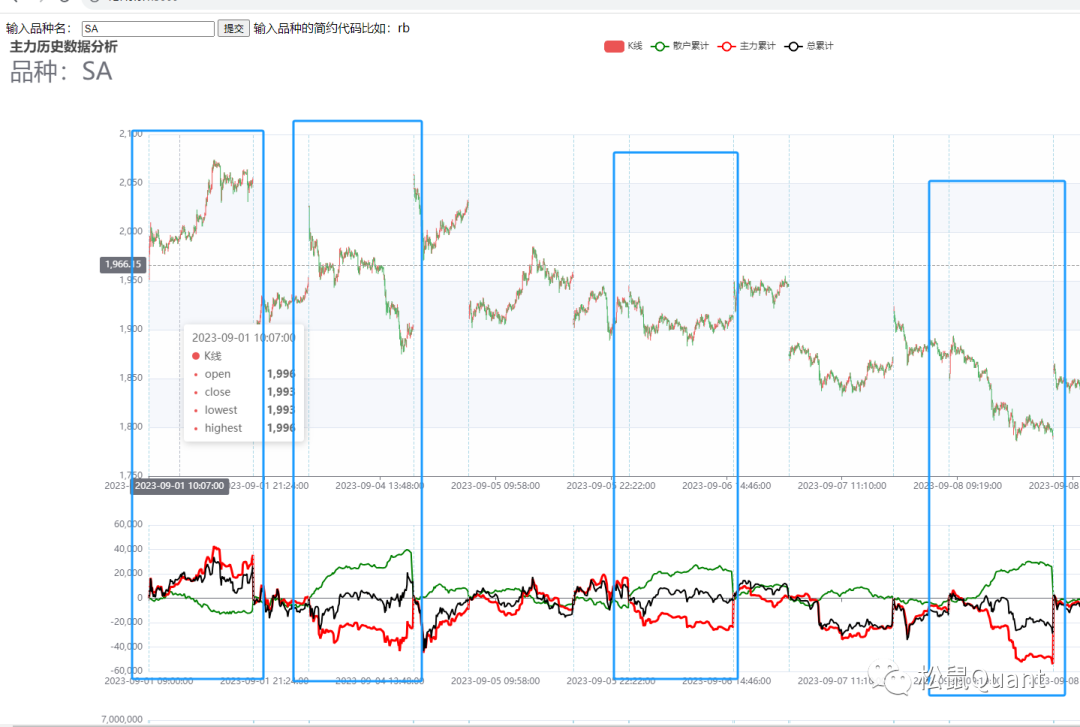Click the 提交 submit button
Viewport: 1080px width, 727px height.
pos(234,29)
